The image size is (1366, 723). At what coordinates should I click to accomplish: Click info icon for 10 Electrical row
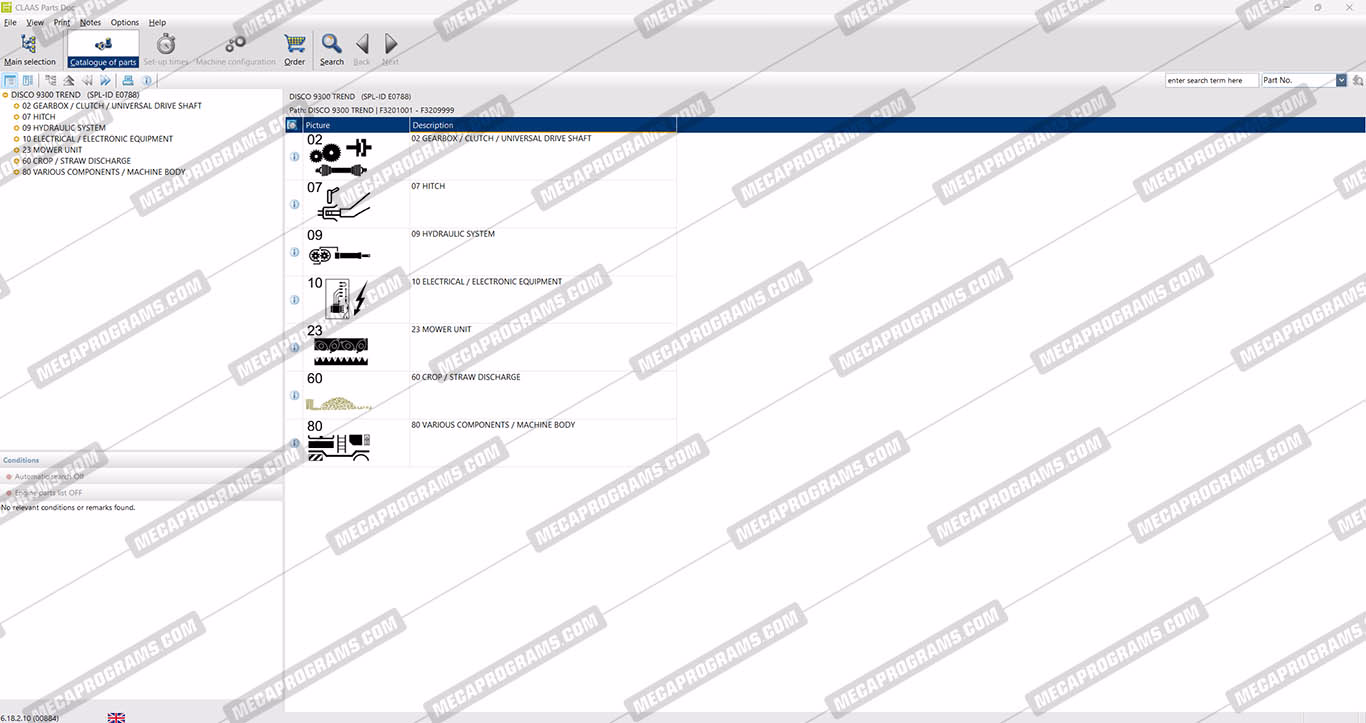tap(295, 300)
